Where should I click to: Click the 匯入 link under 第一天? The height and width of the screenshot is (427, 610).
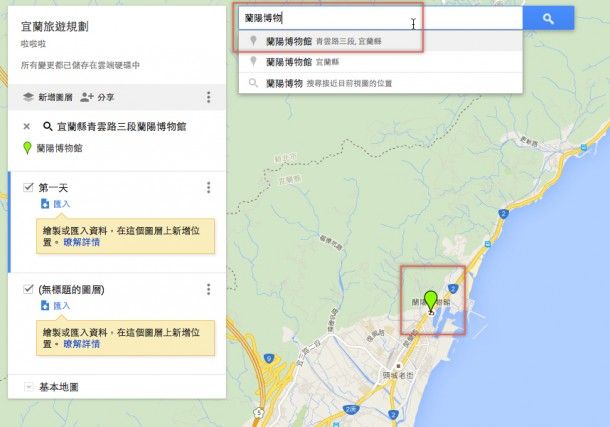pyautogui.click(x=61, y=204)
